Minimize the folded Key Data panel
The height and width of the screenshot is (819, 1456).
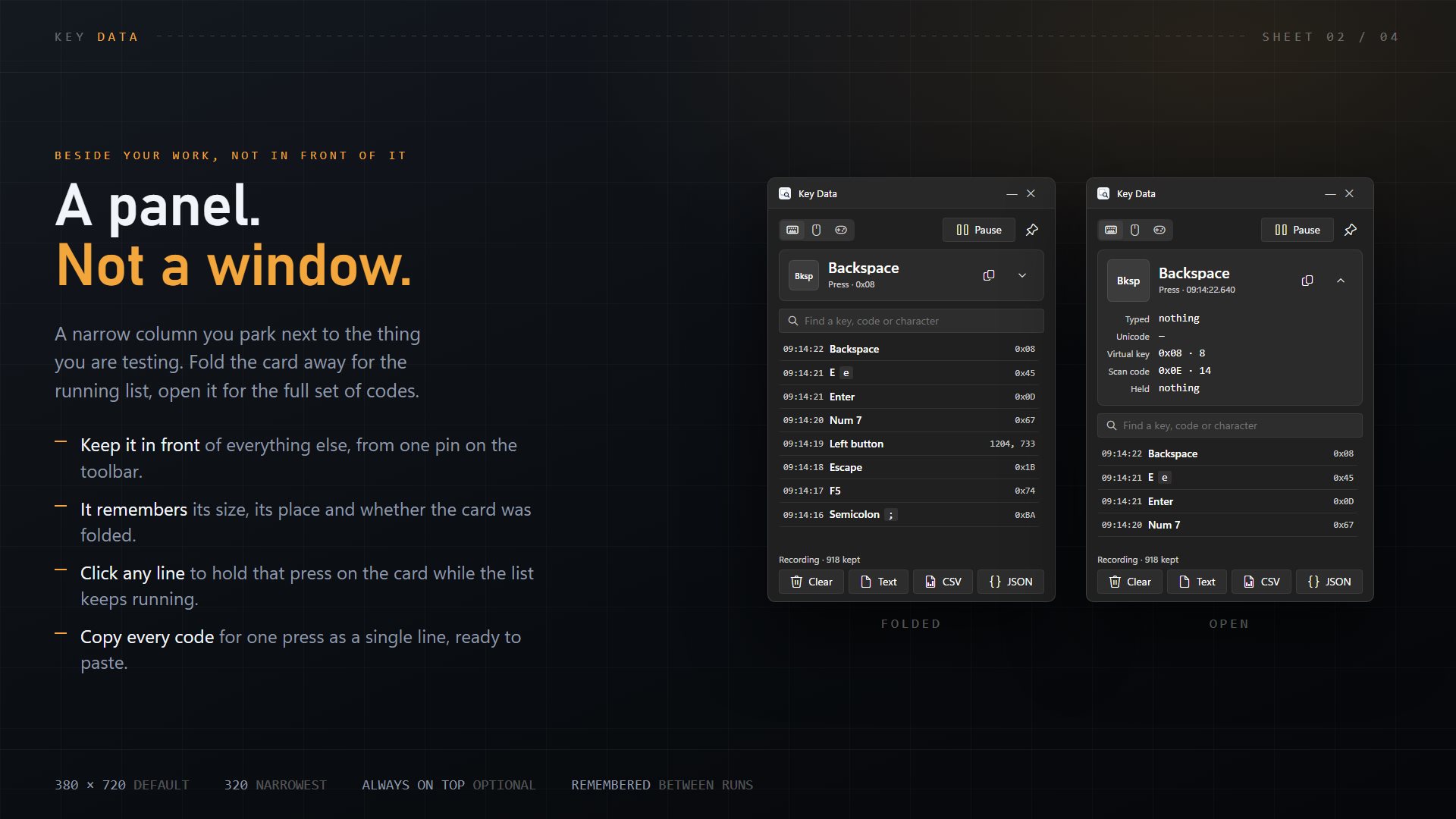[x=1012, y=193]
